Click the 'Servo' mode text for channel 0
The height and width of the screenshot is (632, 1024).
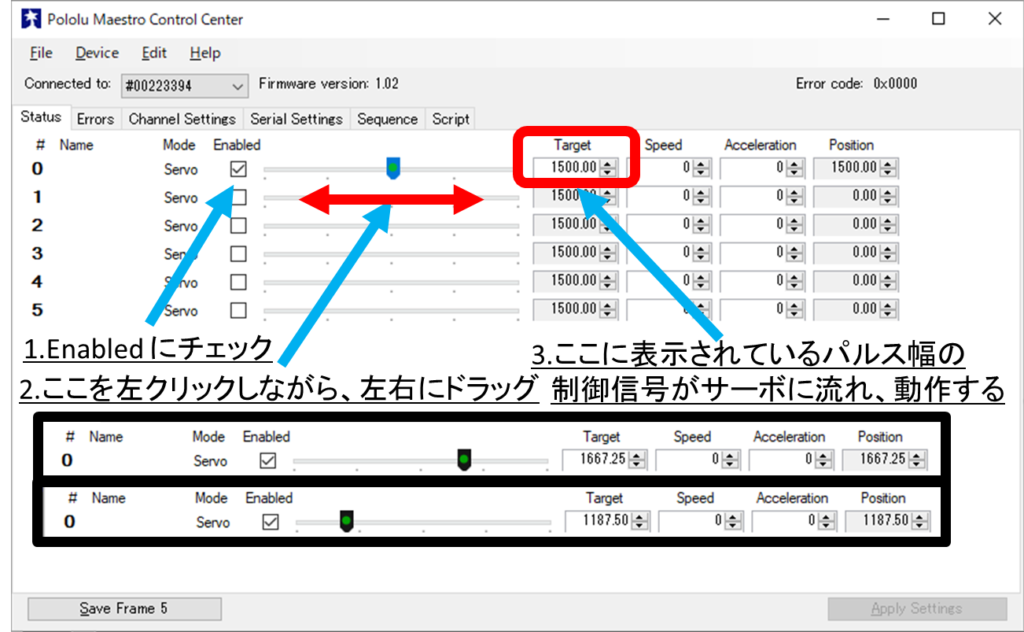181,170
